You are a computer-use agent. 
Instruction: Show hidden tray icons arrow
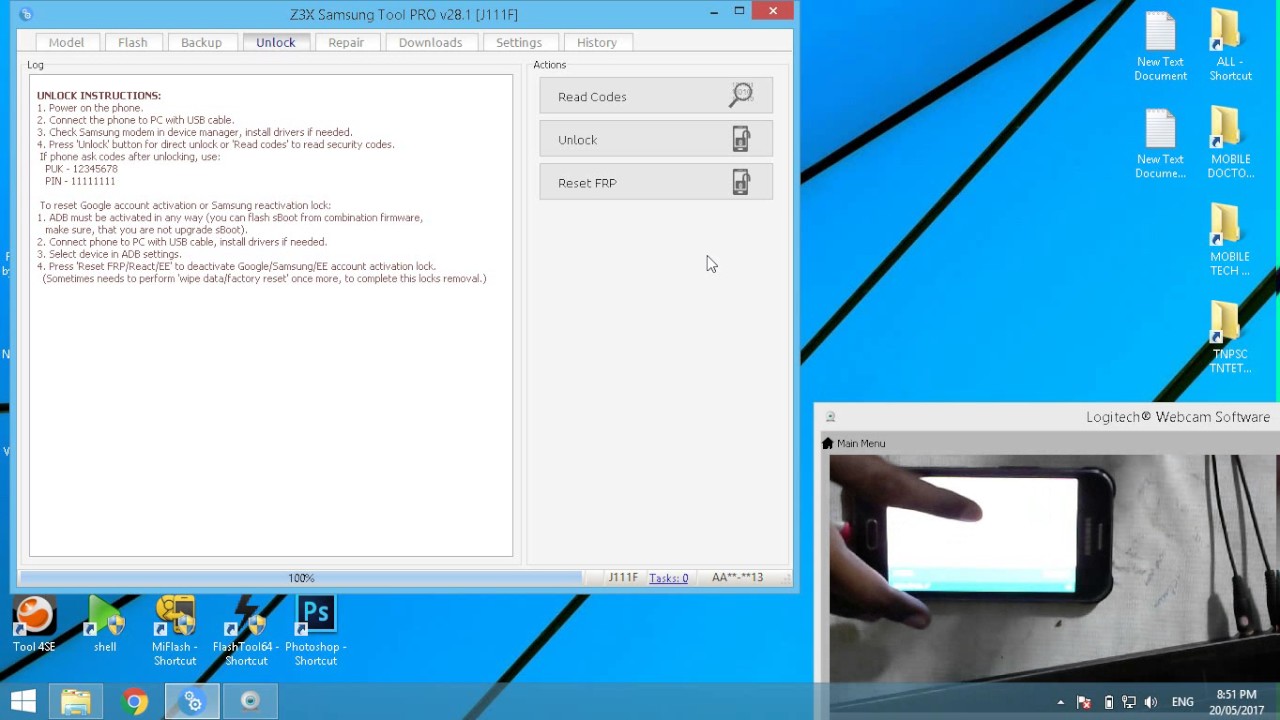click(1060, 702)
